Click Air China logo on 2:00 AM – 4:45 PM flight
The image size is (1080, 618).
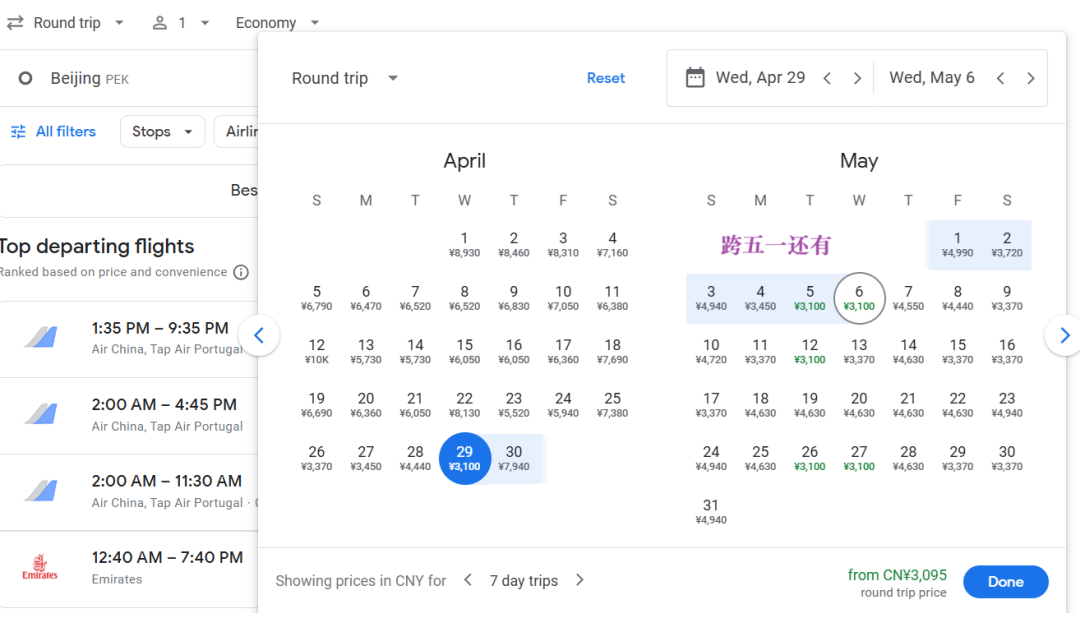pos(41,413)
